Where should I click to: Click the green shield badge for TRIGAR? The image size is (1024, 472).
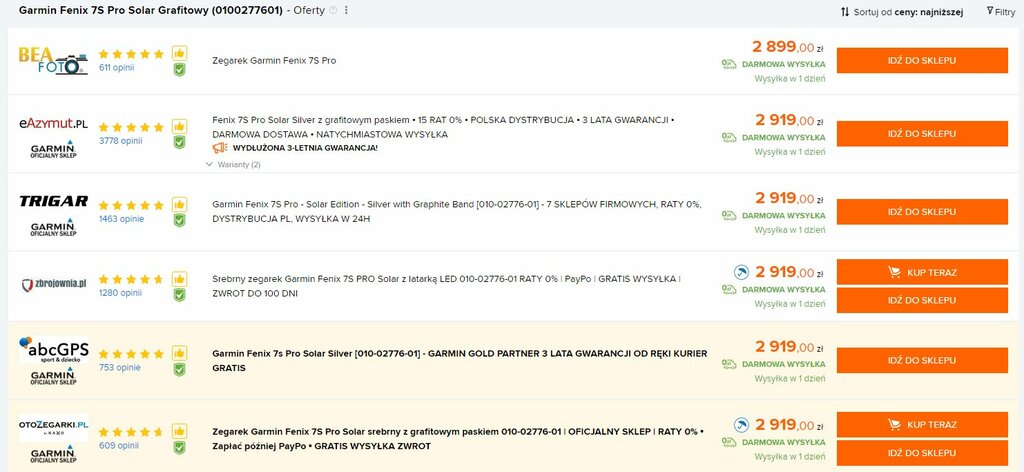pos(179,220)
